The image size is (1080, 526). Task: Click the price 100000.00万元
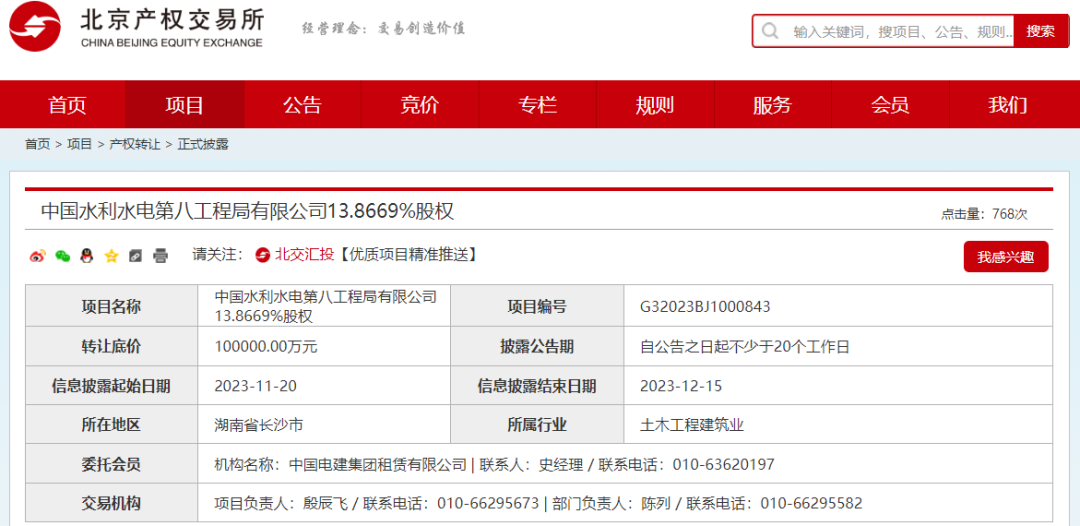(x=267, y=347)
